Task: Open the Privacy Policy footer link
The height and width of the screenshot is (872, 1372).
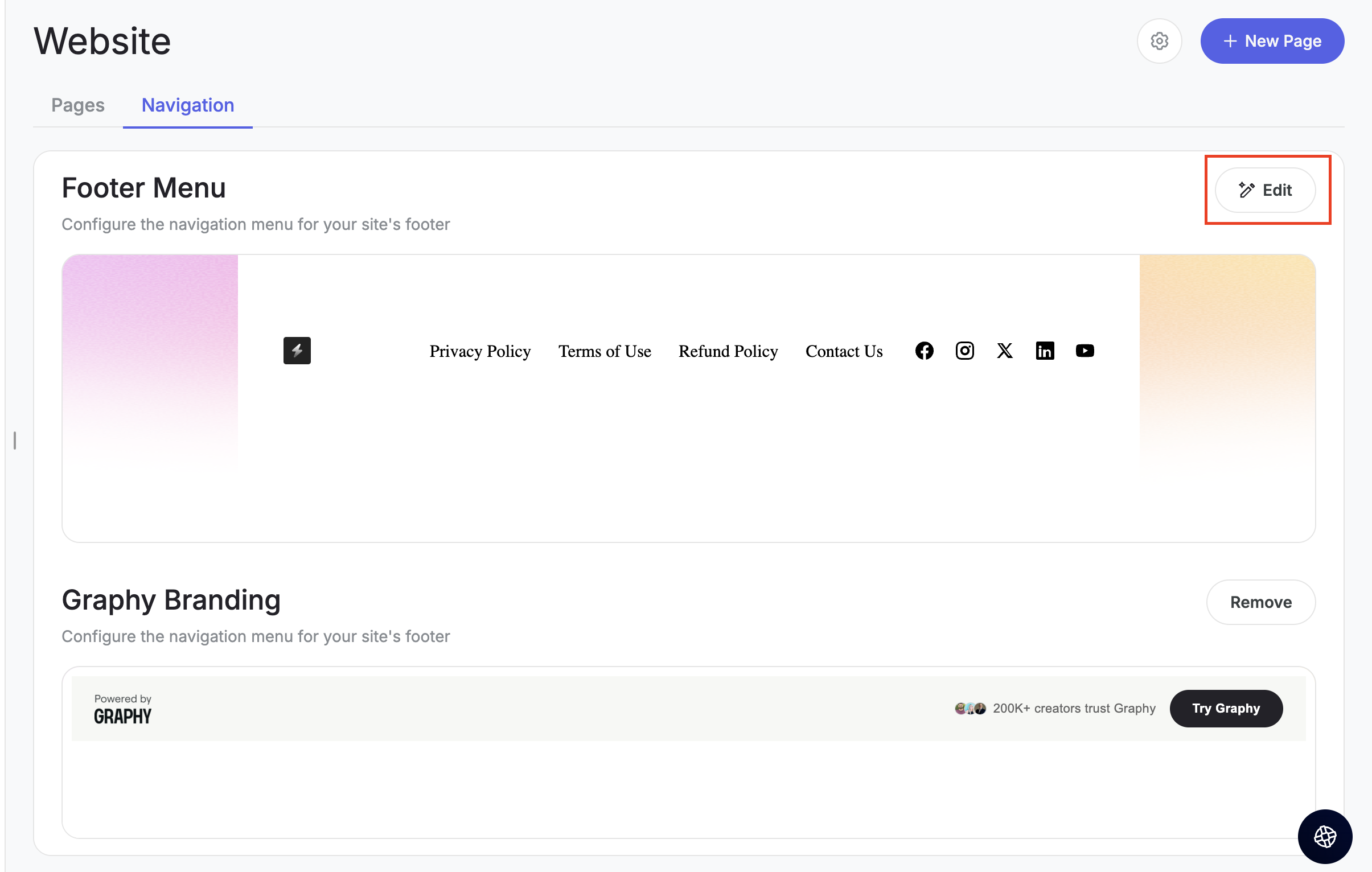Action: (x=480, y=351)
